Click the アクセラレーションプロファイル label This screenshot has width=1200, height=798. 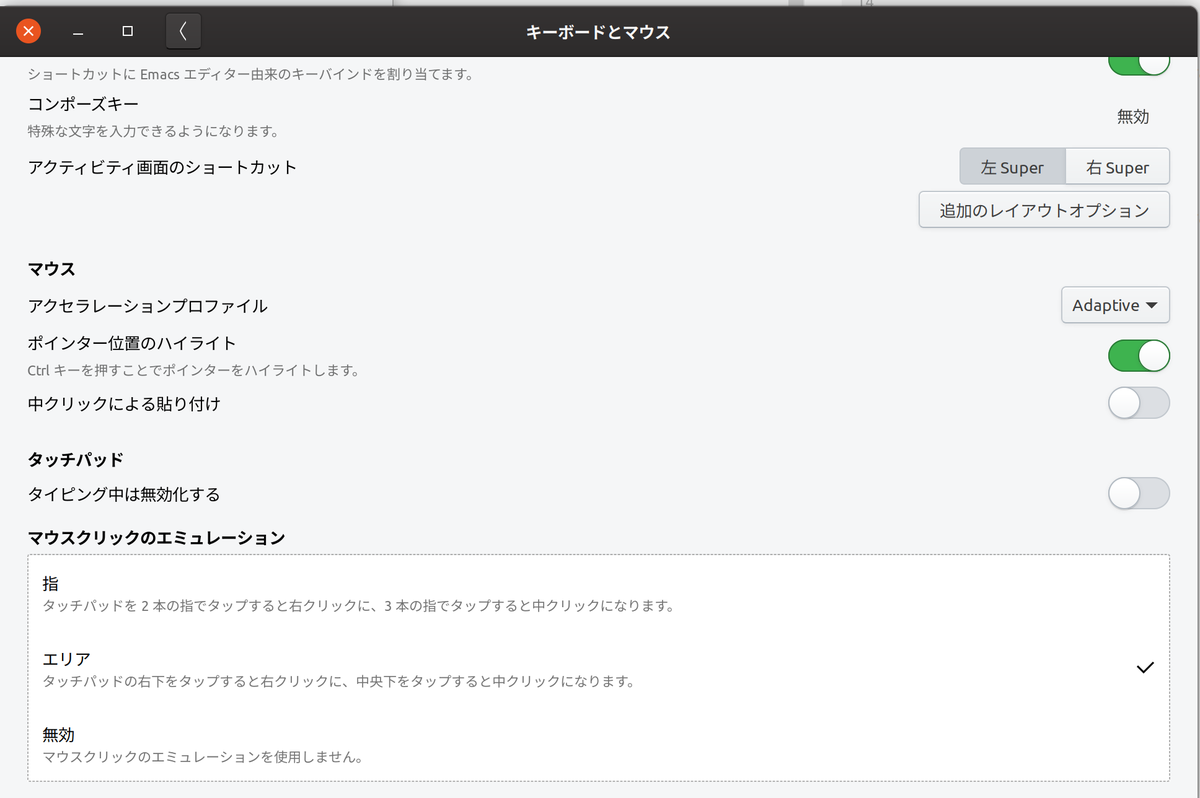[x=148, y=306]
